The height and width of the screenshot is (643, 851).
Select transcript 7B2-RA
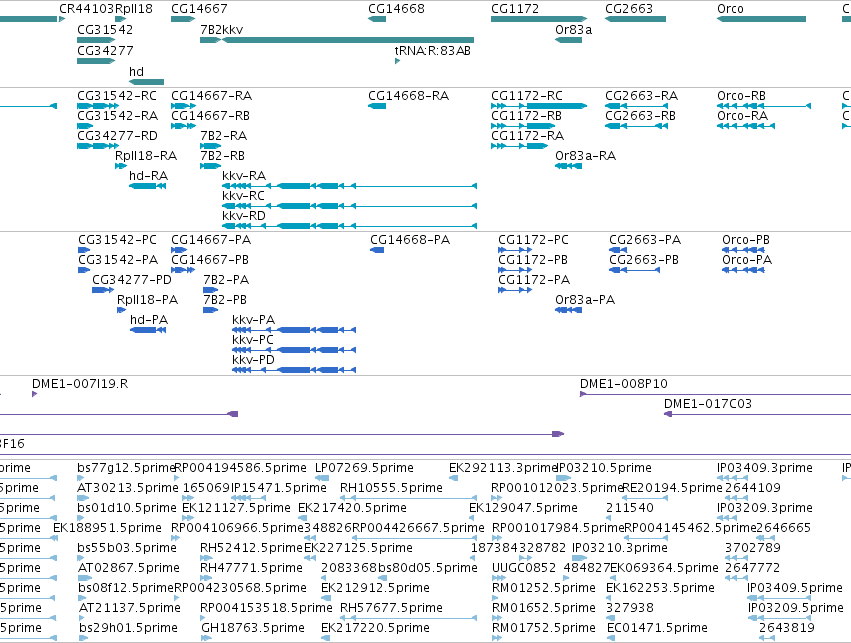click(x=211, y=146)
